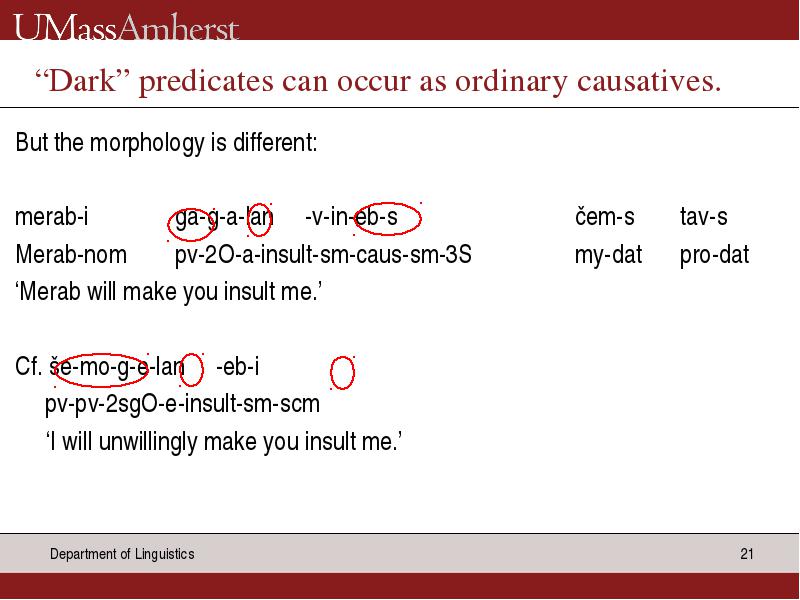Click the "Cf." abbreviation

pos(29,367)
